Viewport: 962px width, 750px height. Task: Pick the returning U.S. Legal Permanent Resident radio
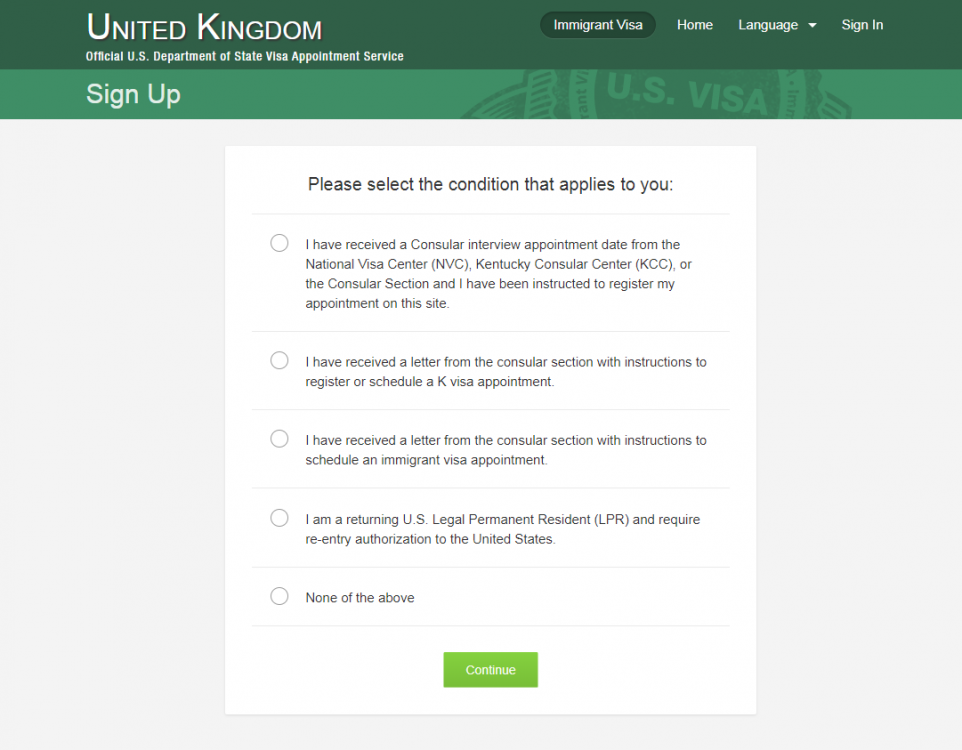[x=279, y=518]
